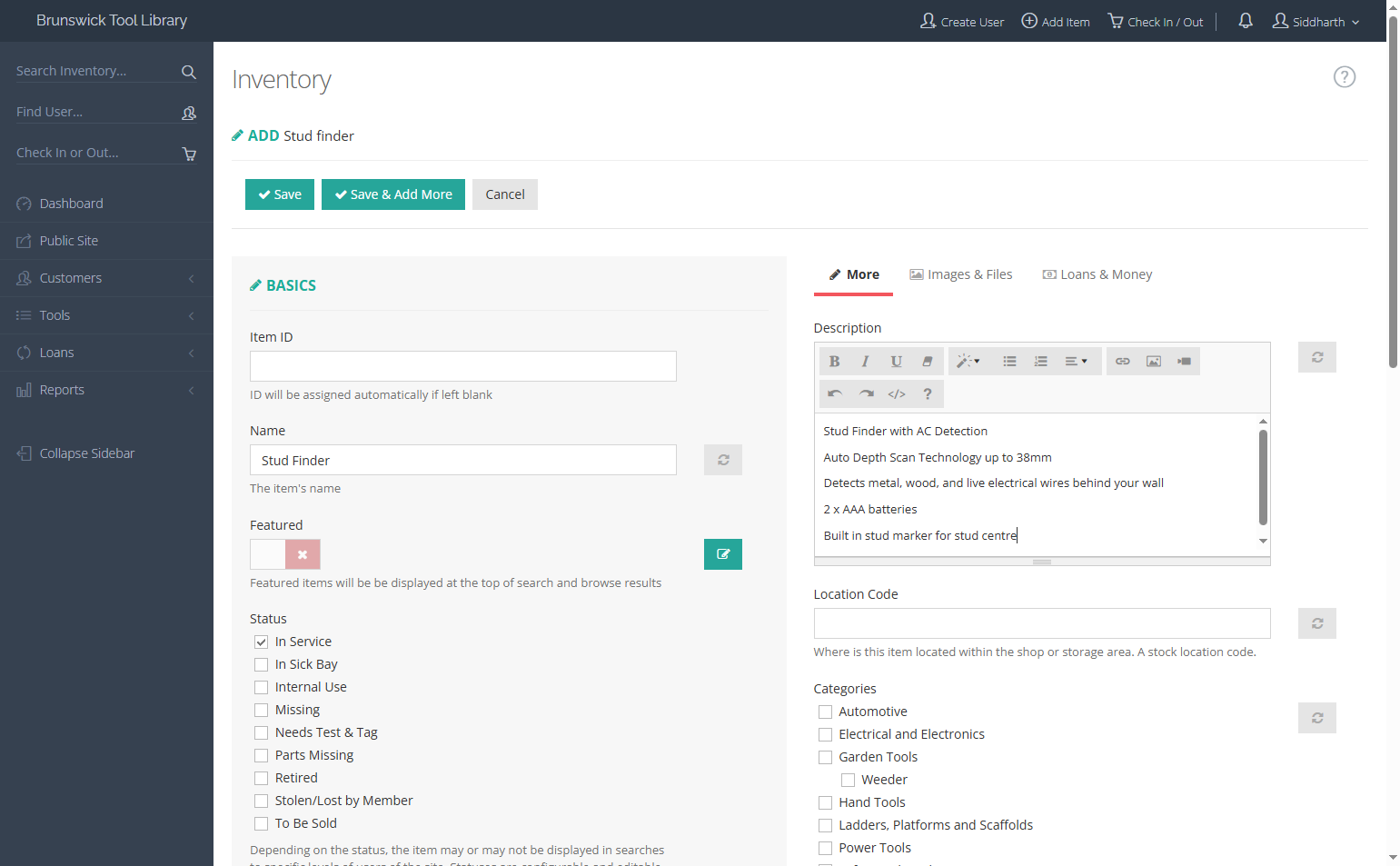The height and width of the screenshot is (866, 1400).
Task: Undo the last edit in description
Action: [835, 393]
